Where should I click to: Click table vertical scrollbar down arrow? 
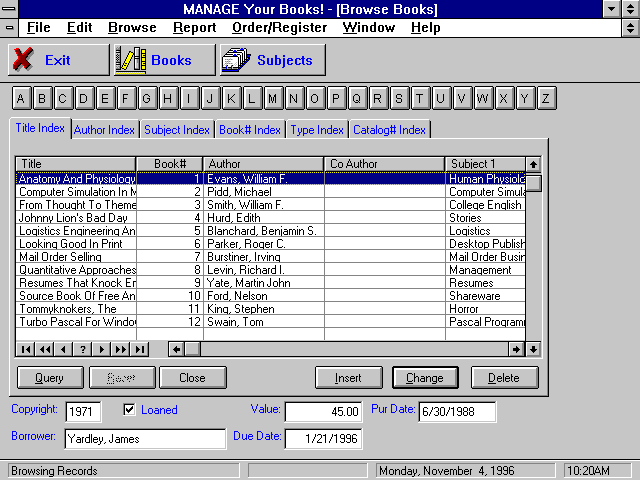pyautogui.click(x=534, y=349)
